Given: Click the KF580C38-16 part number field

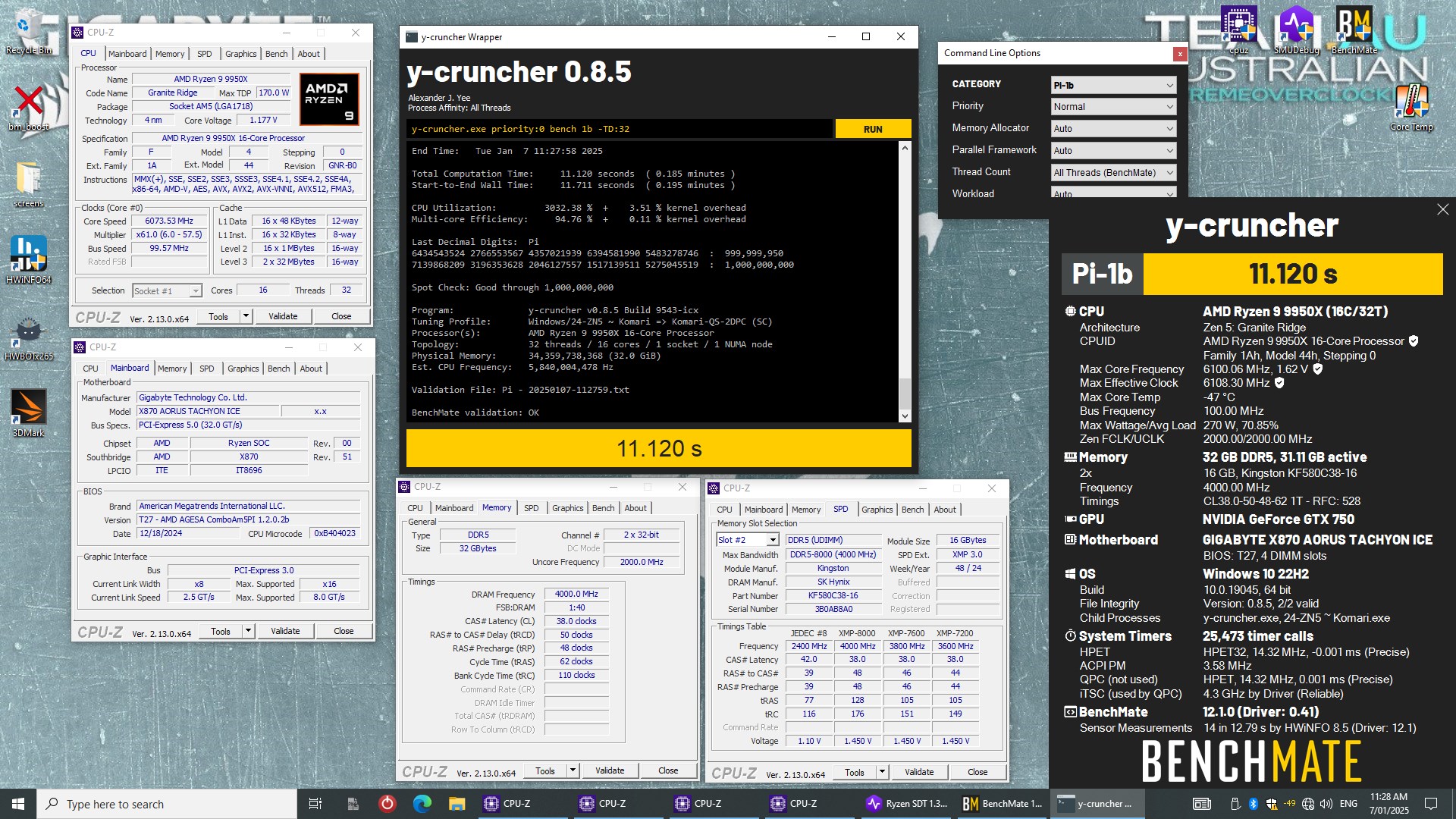Looking at the screenshot, I should click(833, 596).
